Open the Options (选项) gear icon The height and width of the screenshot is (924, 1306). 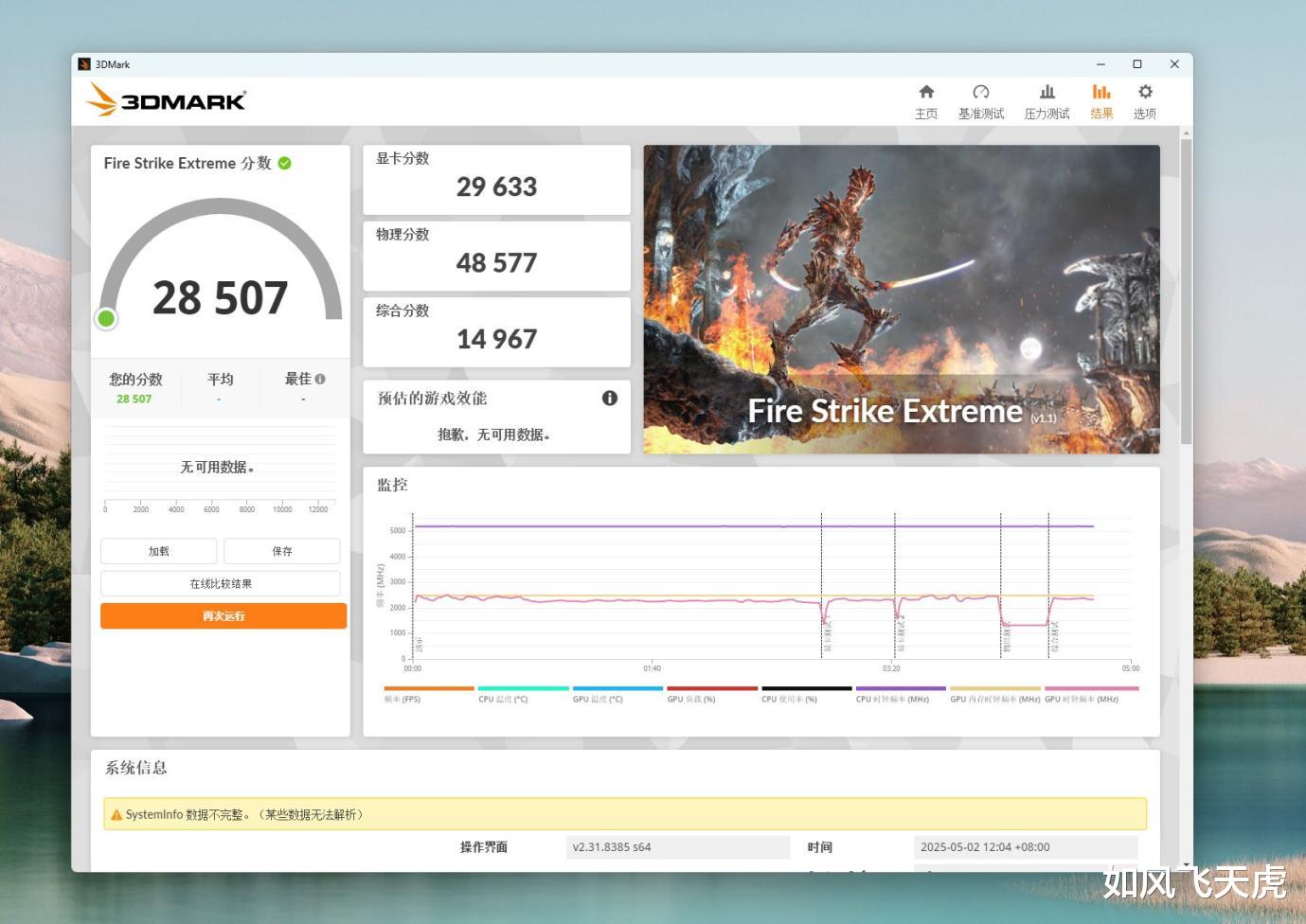pyautogui.click(x=1145, y=92)
